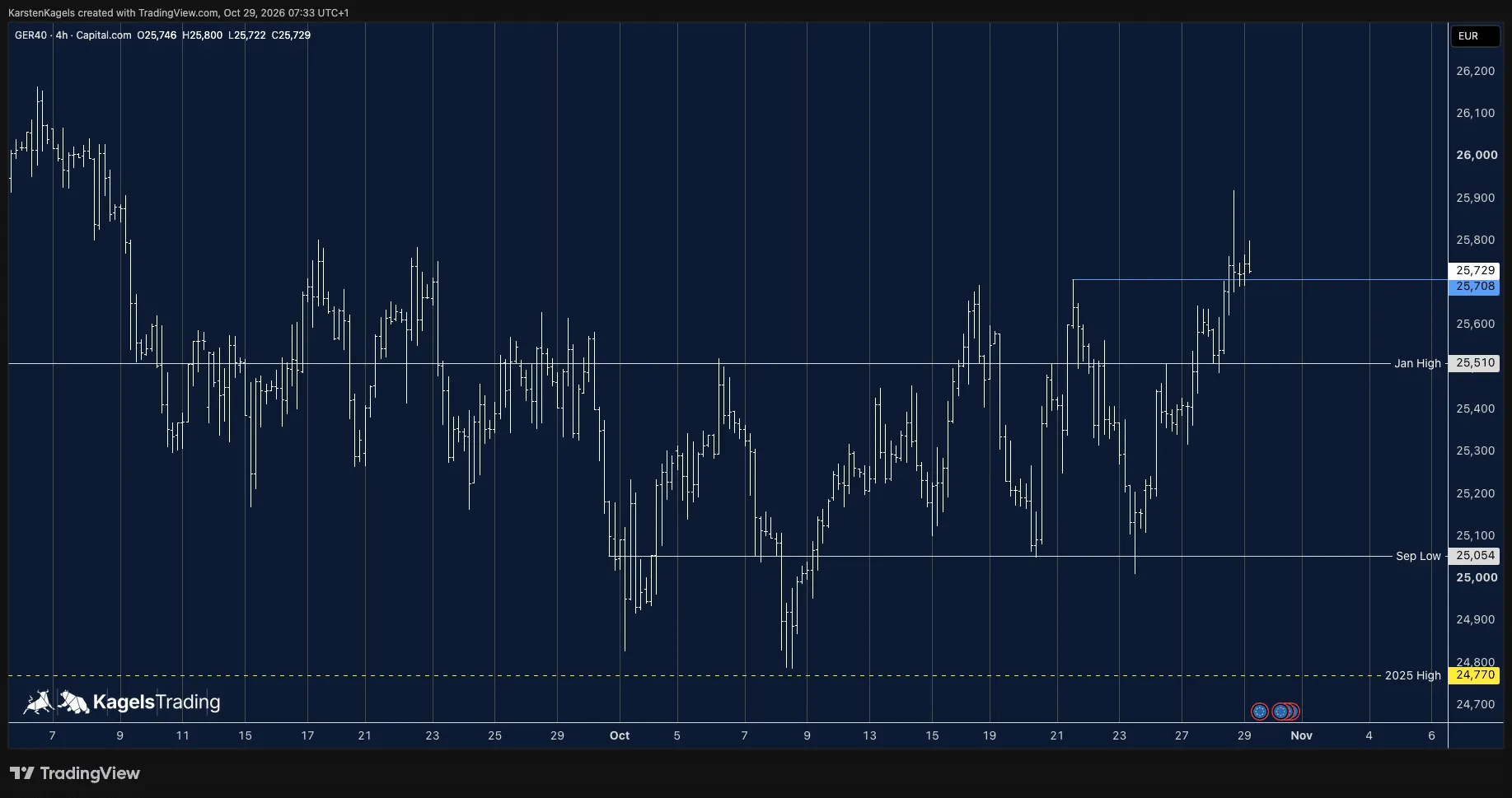The height and width of the screenshot is (798, 1512).
Task: Click the Jan High line label
Action: pyautogui.click(x=1417, y=363)
